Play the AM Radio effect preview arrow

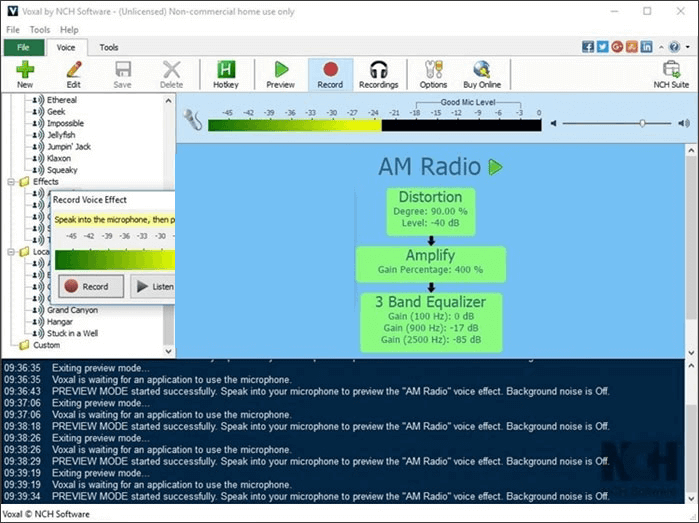click(x=495, y=167)
